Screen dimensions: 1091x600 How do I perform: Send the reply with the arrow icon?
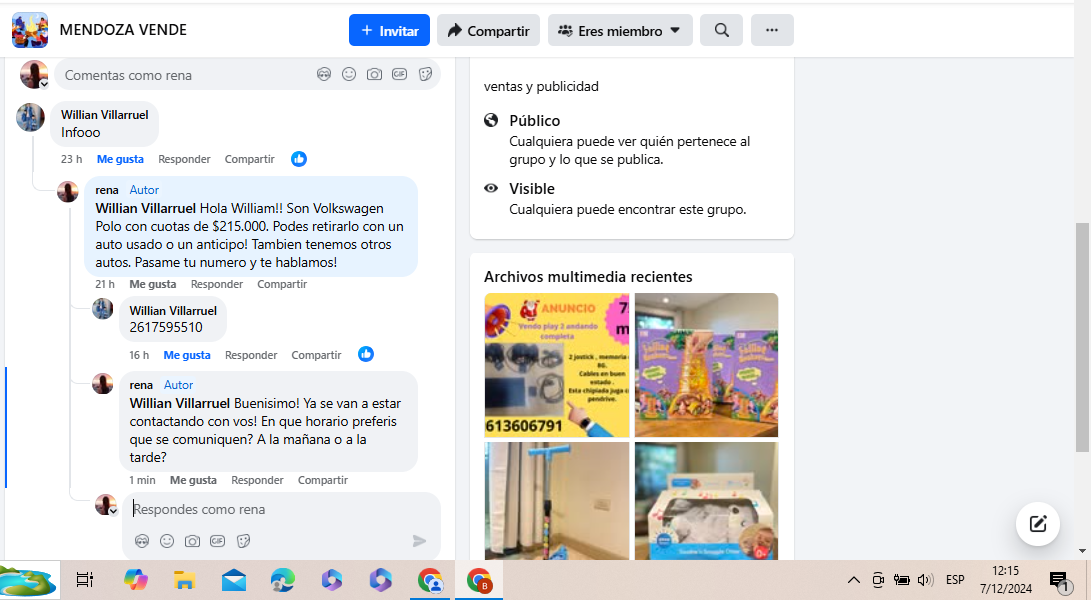(x=419, y=541)
